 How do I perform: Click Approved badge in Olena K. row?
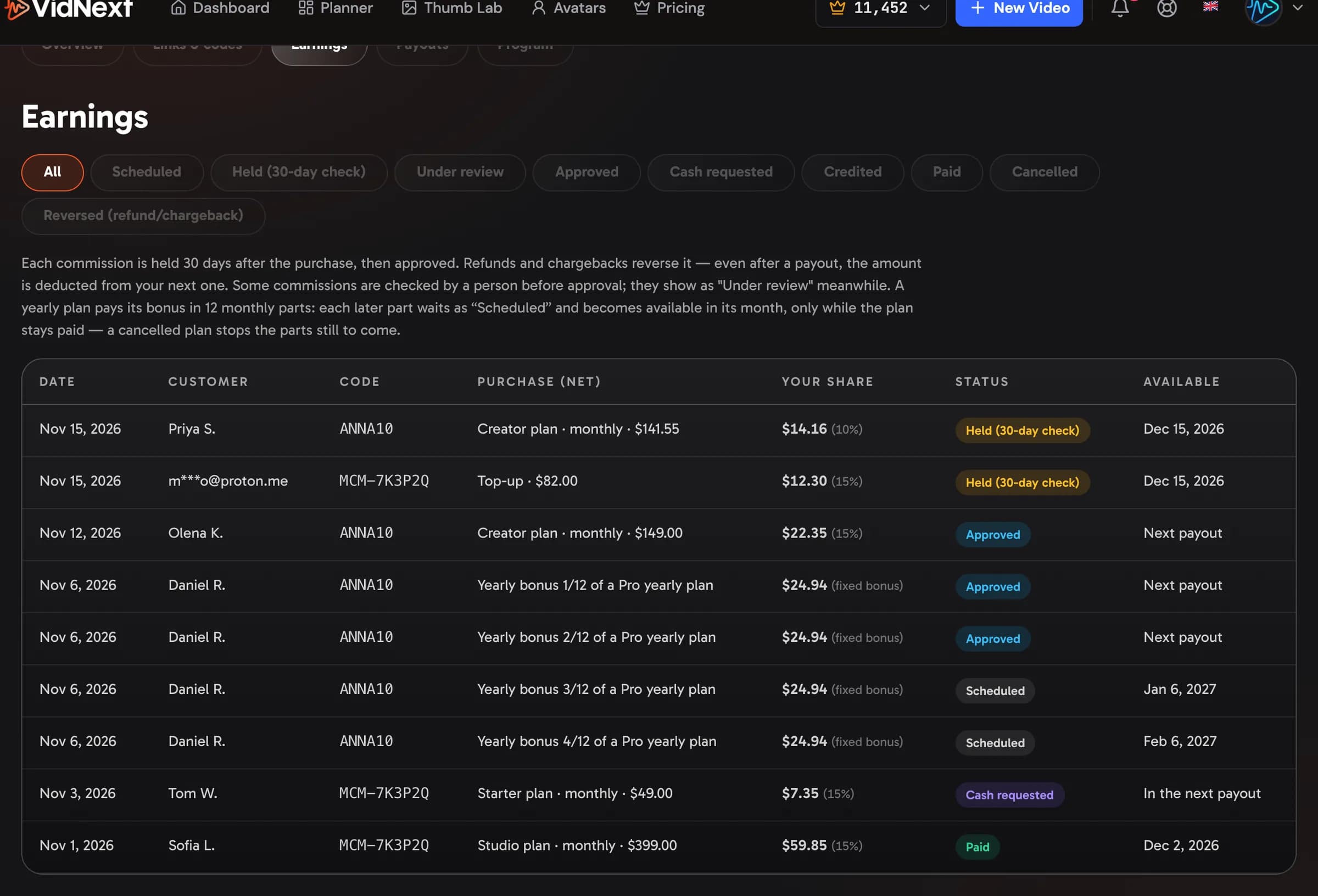point(992,535)
